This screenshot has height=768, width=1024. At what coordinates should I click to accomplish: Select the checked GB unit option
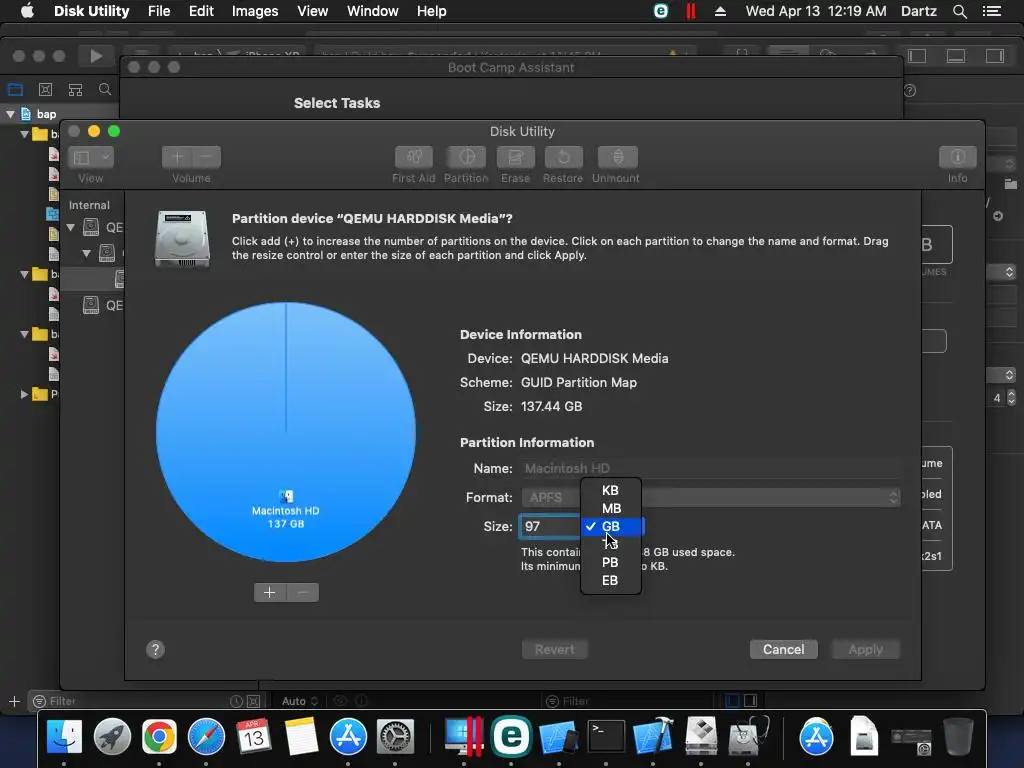(611, 526)
